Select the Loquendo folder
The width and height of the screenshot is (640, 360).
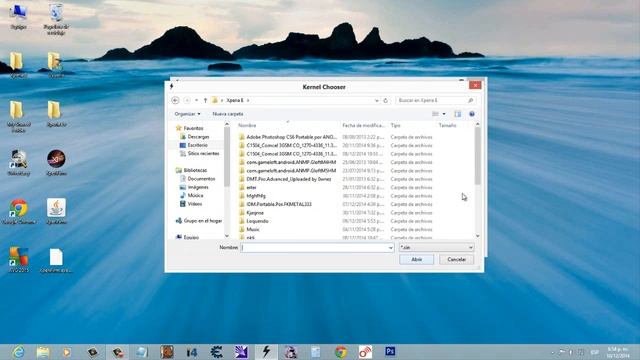click(x=257, y=221)
